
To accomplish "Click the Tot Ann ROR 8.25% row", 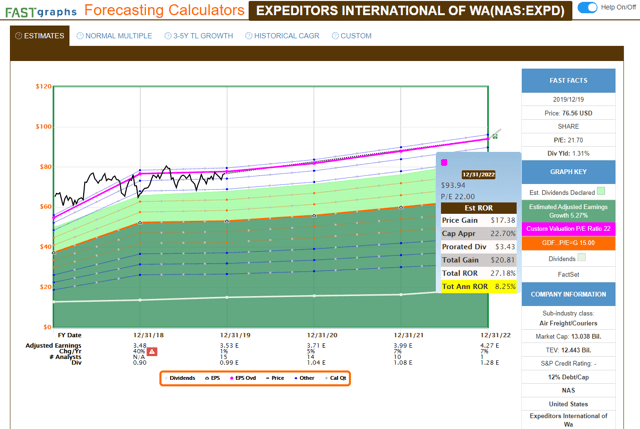I will [478, 287].
